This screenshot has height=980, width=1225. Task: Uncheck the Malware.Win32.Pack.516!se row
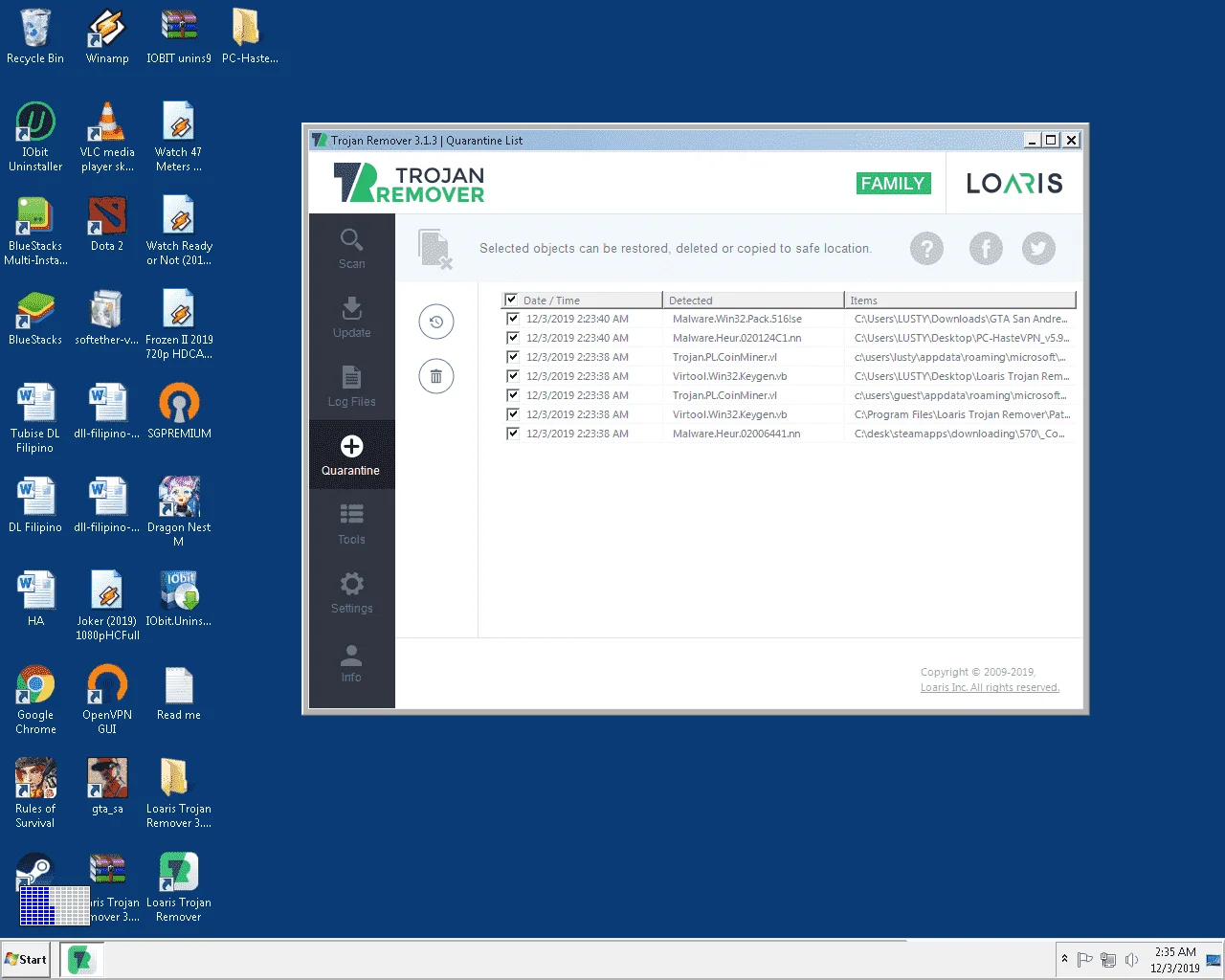pos(513,319)
